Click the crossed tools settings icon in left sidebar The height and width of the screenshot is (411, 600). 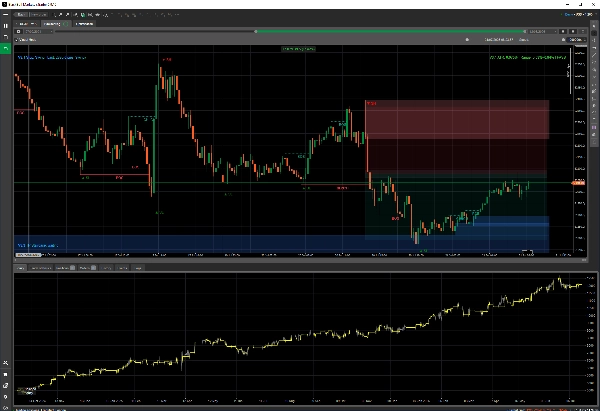click(x=5, y=362)
